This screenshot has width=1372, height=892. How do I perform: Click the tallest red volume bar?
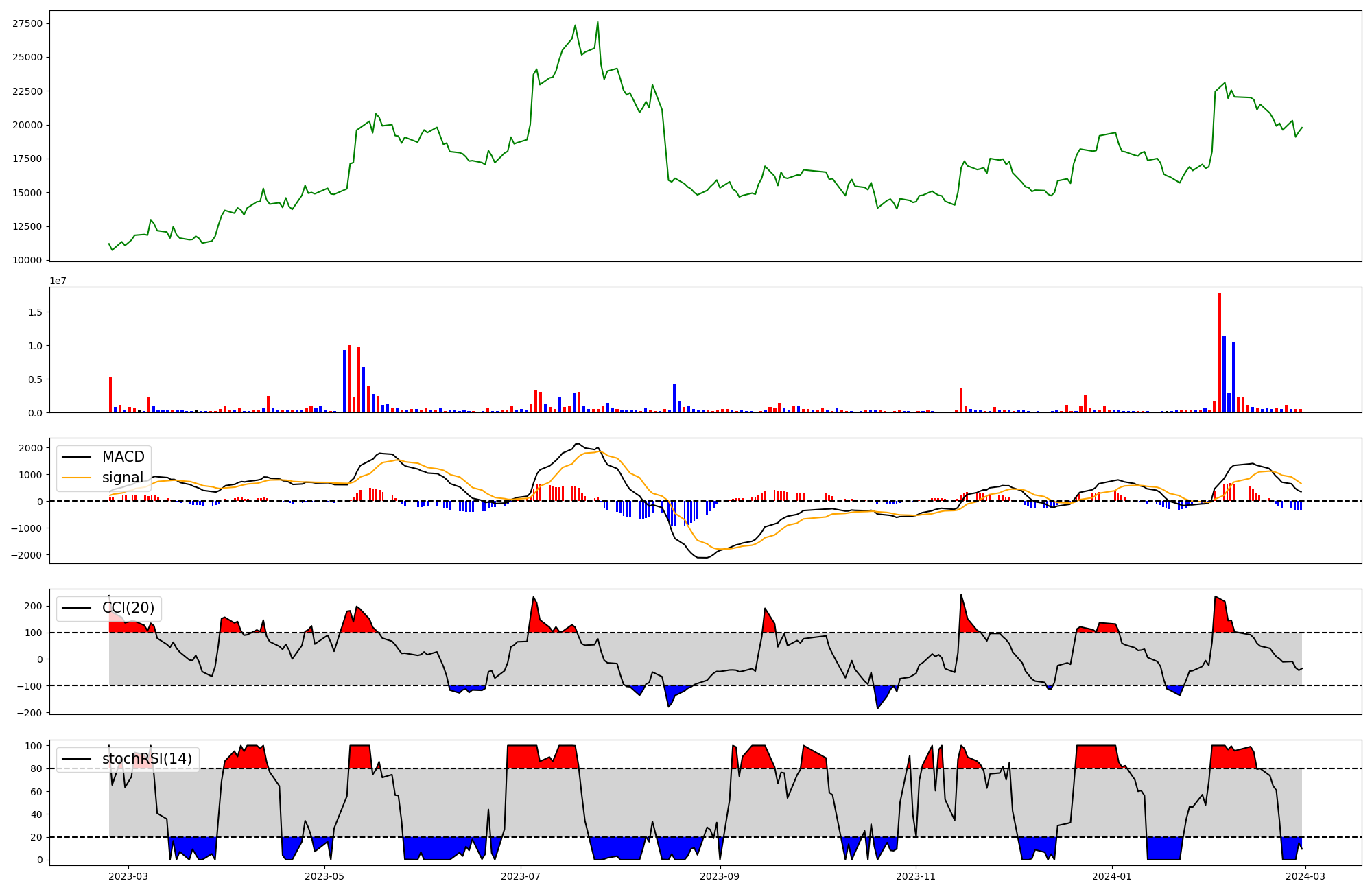[x=1219, y=353]
